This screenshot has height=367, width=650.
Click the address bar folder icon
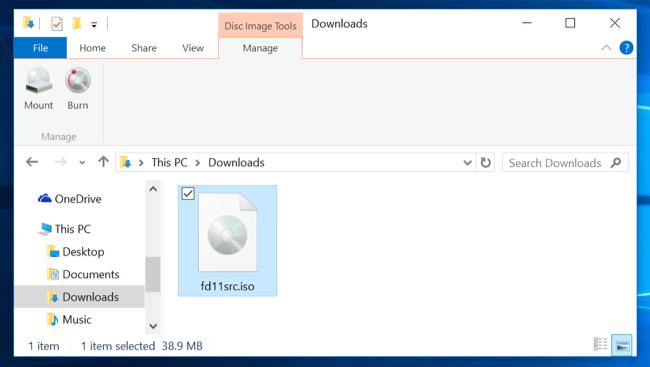[x=125, y=162]
